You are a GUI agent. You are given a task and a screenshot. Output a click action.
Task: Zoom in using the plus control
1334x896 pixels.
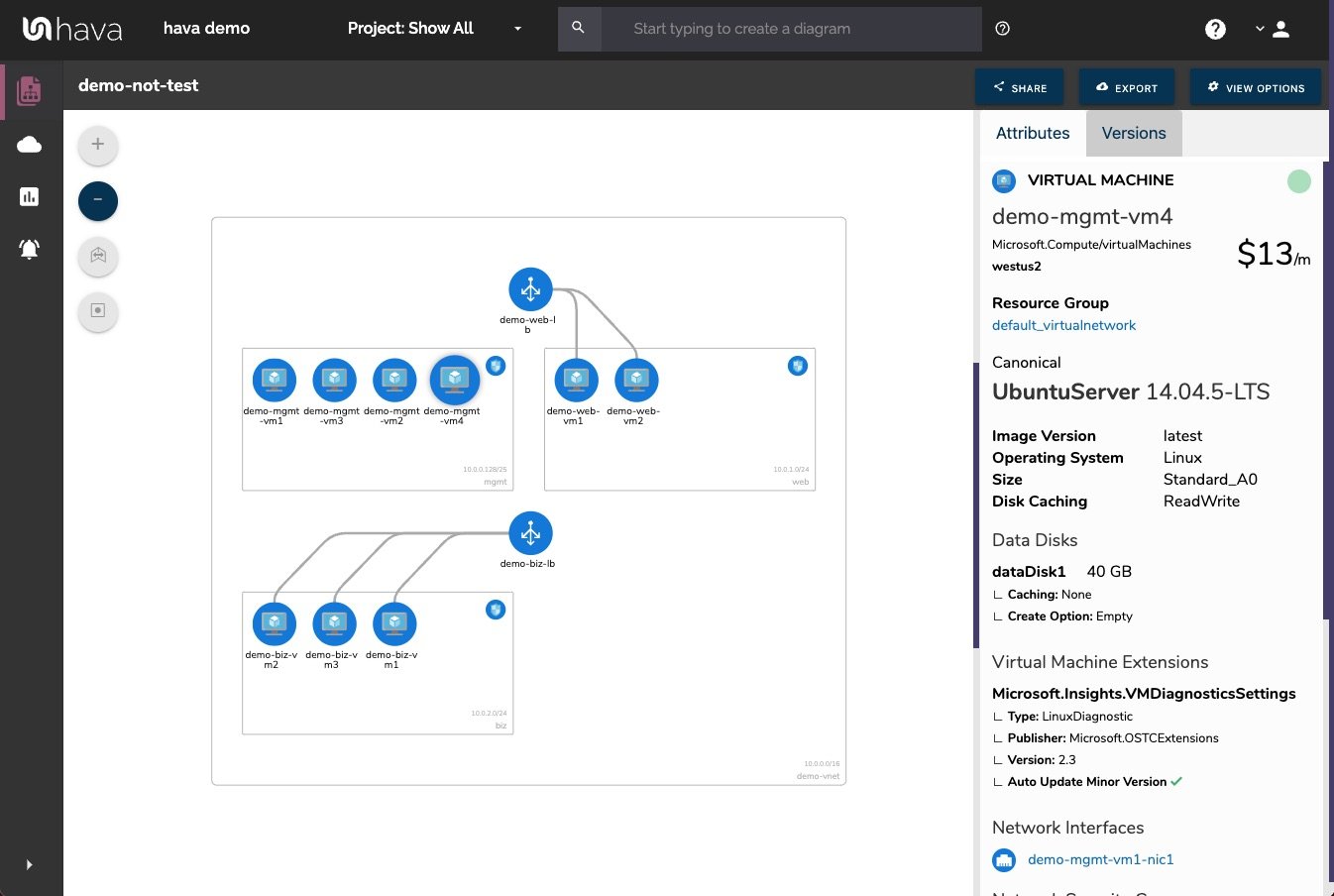pyautogui.click(x=97, y=145)
